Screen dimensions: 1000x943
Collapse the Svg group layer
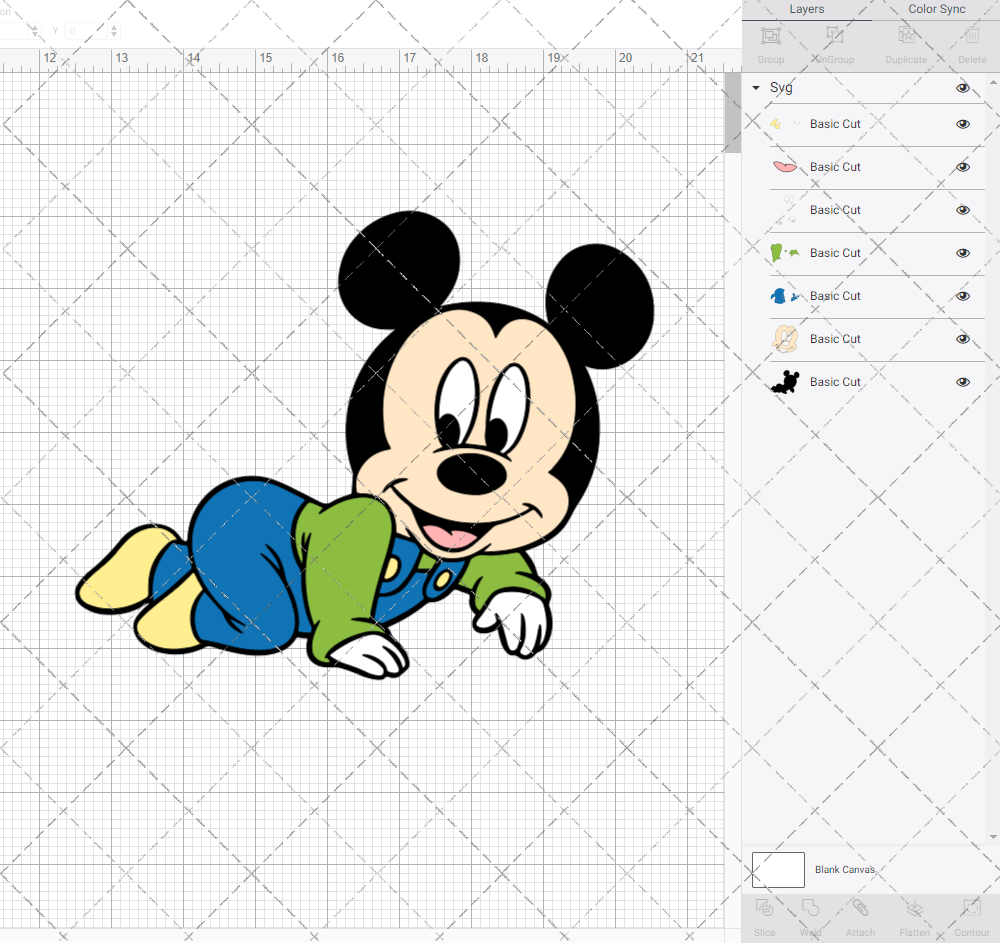pos(756,88)
